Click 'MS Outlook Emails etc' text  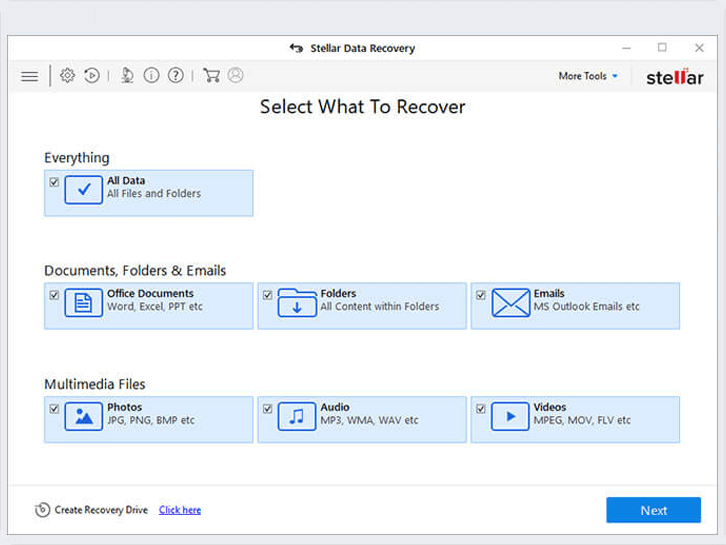click(x=587, y=307)
